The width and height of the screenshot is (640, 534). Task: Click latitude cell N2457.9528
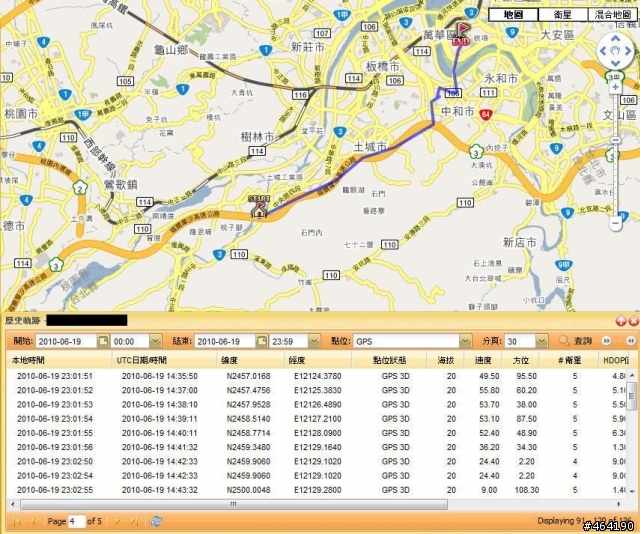(249, 405)
